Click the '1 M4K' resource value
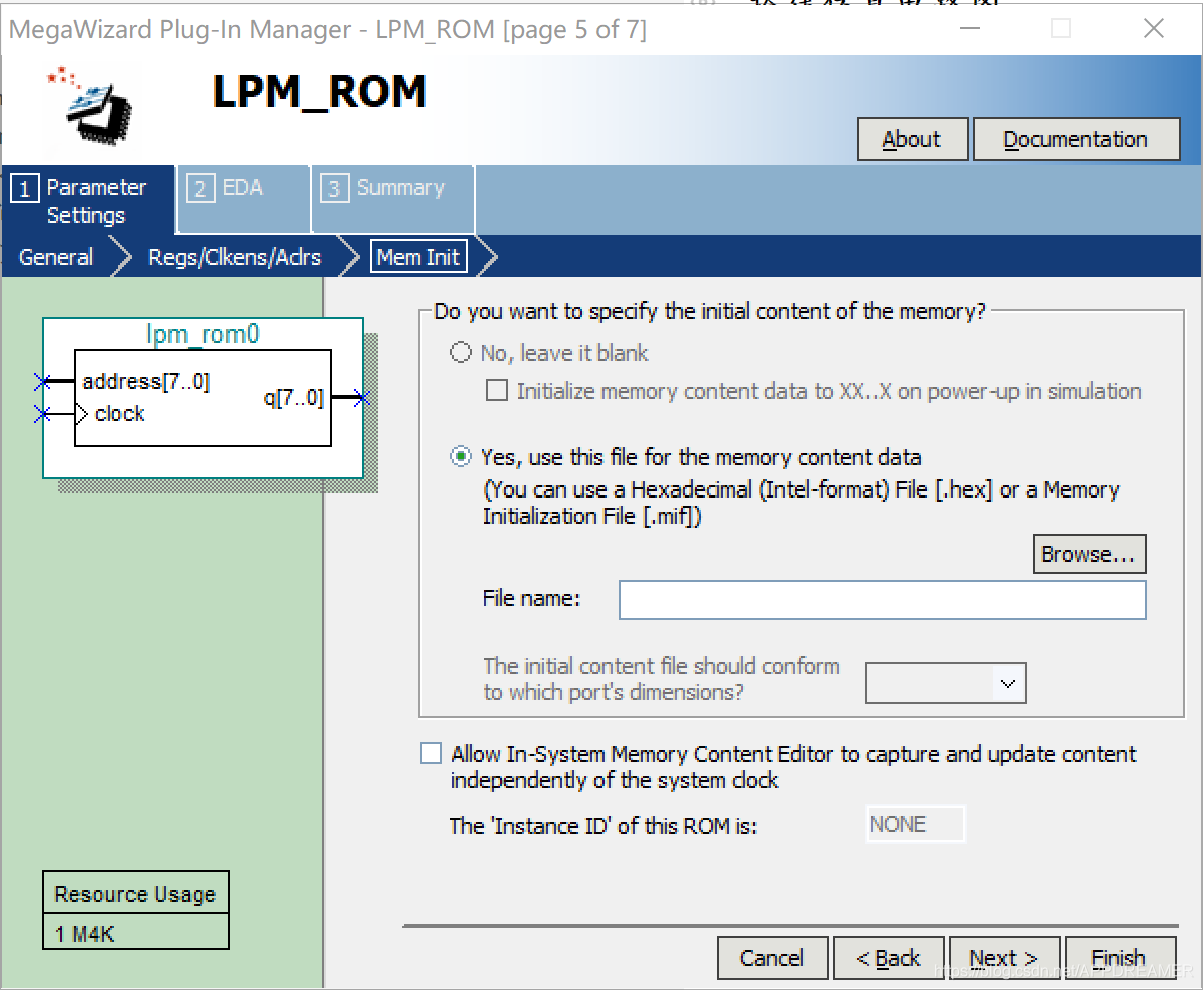This screenshot has height=990, width=1204. pos(85,934)
